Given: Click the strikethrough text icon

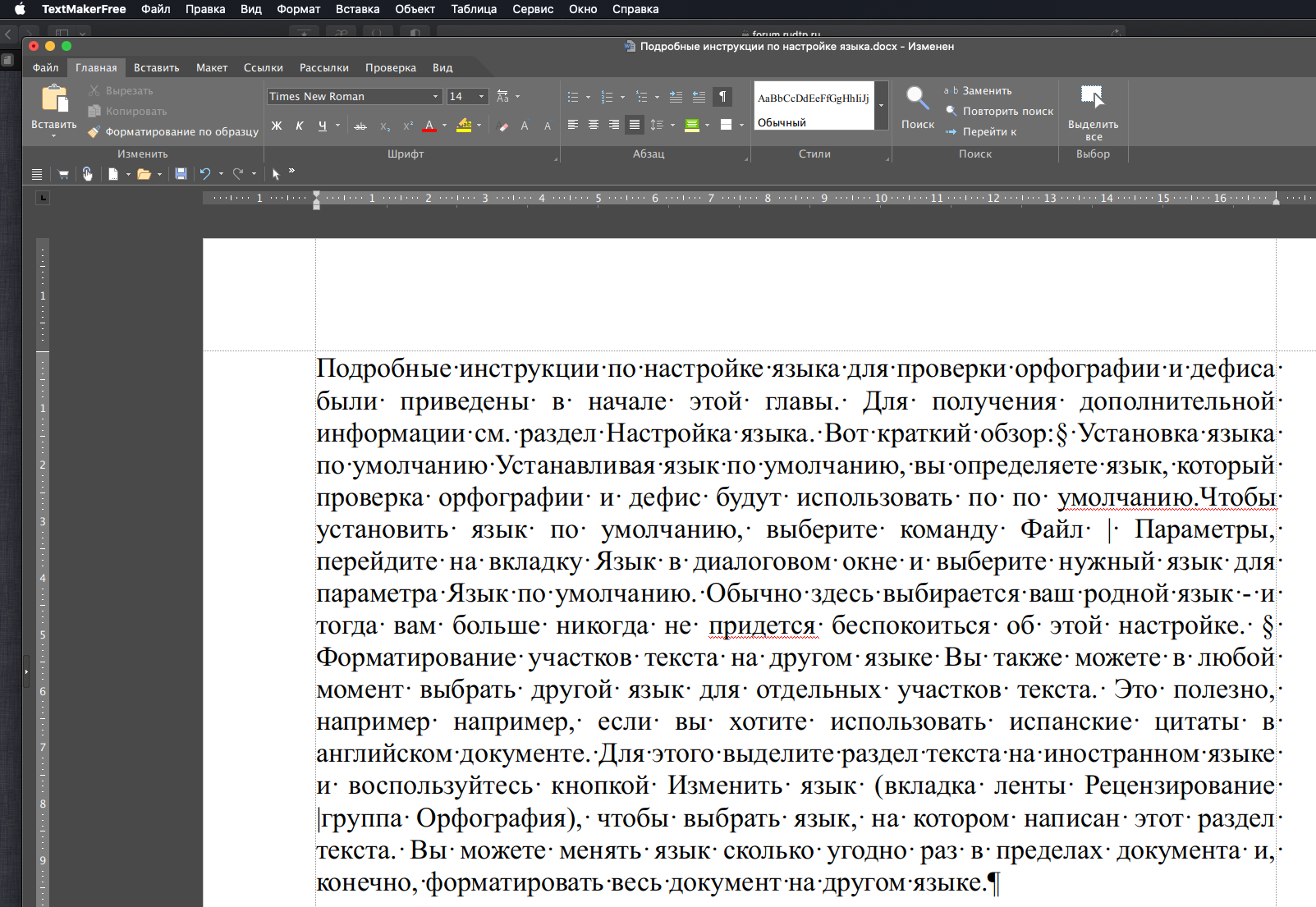Looking at the screenshot, I should coord(360,126).
